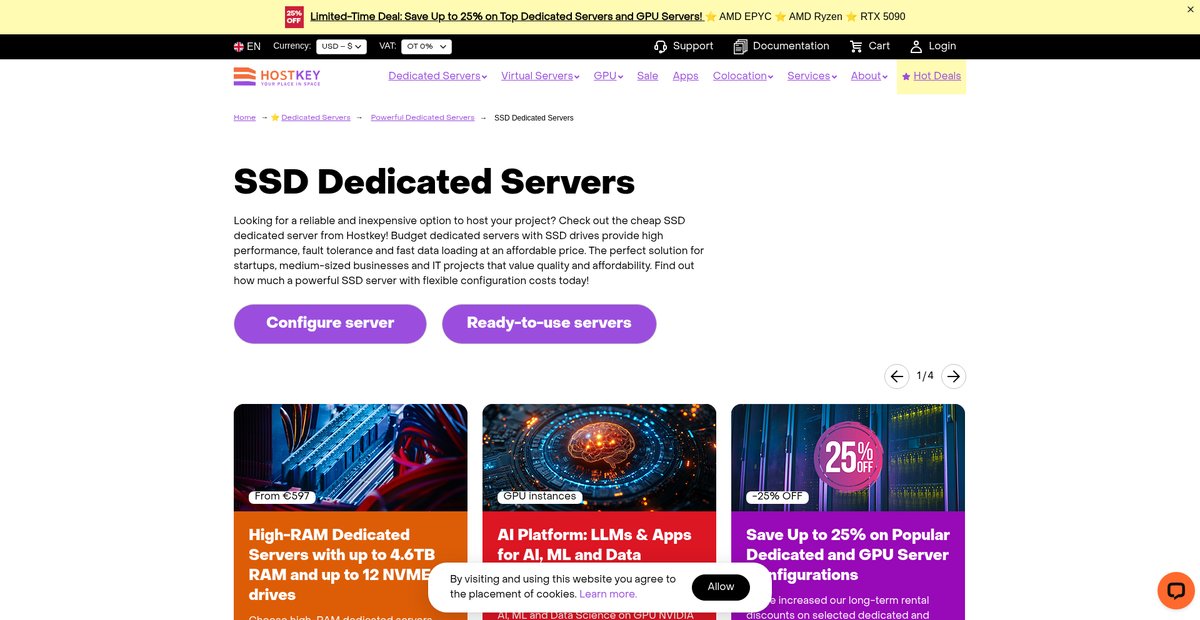The width and height of the screenshot is (1200, 620).
Task: Click the EN language label
Action: coord(254,46)
